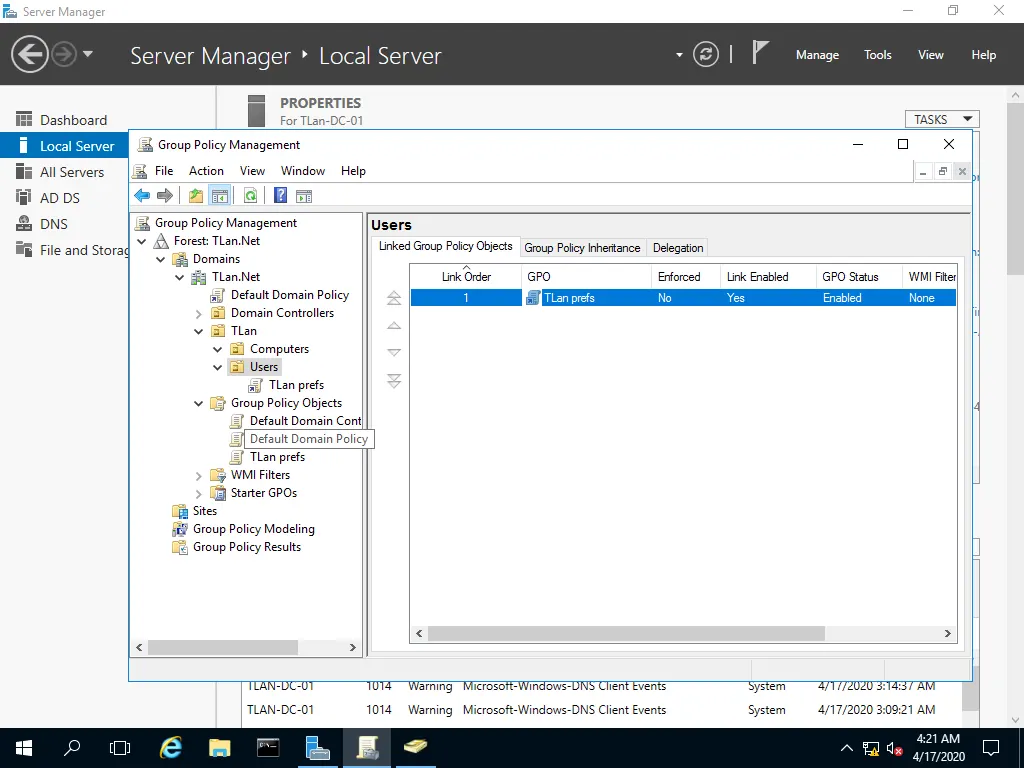The image size is (1024, 768).
Task: Expand the Domain Controllers node
Action: click(199, 313)
